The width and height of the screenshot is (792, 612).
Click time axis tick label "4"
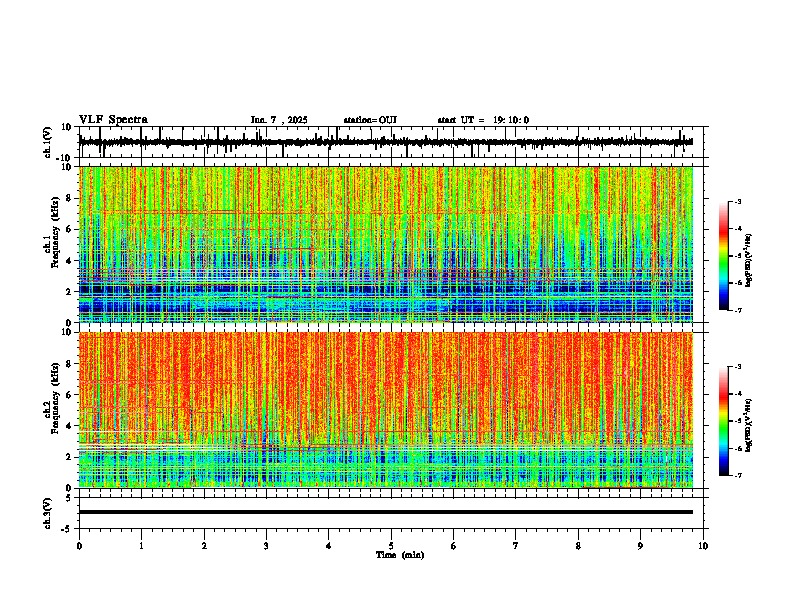[x=328, y=546]
